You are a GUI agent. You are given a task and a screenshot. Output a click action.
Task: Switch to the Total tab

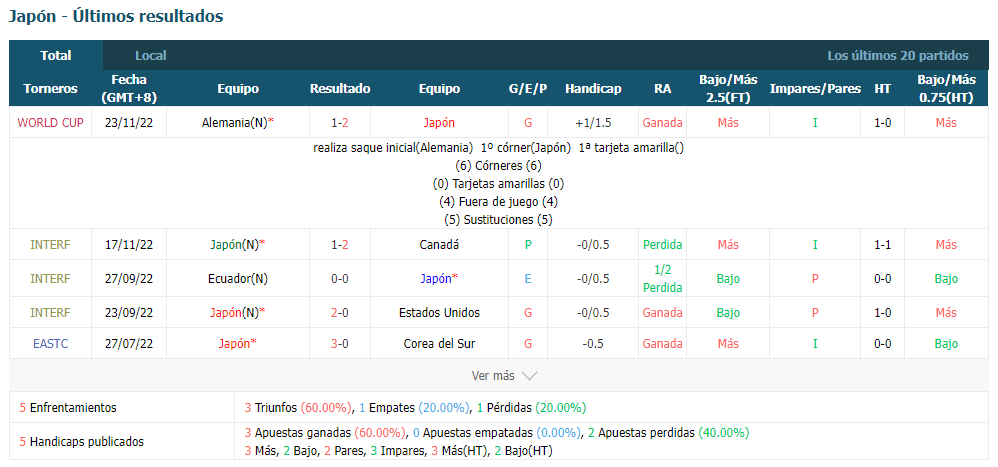coord(56,55)
